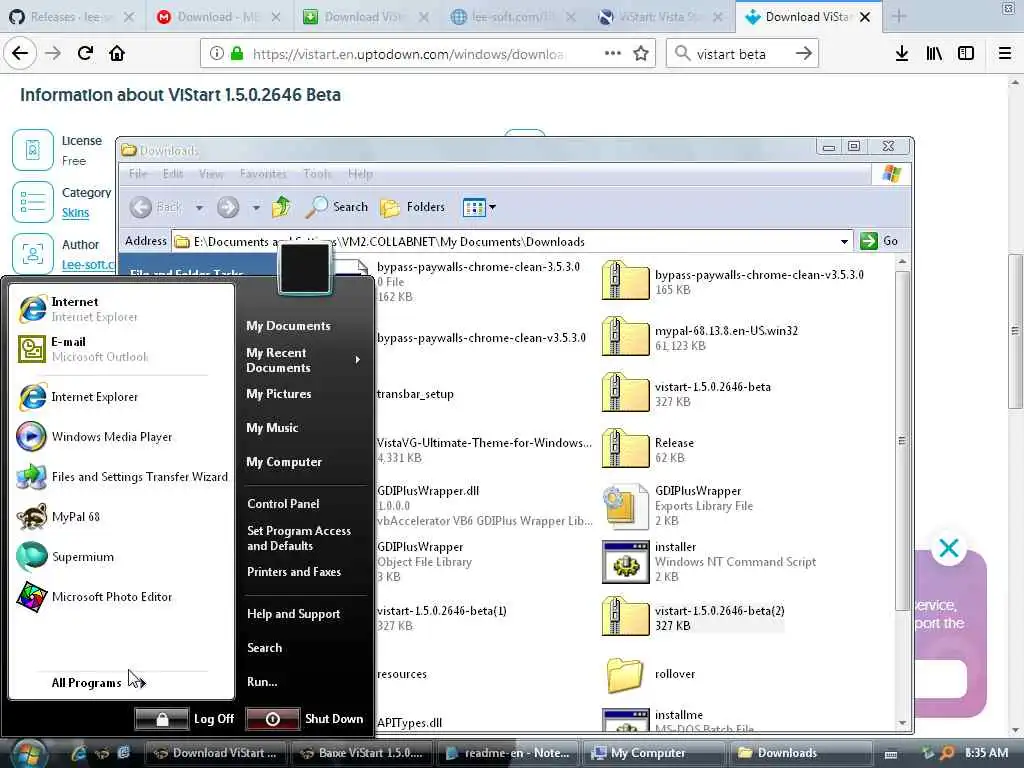Select transbar_setup file name
This screenshot has height=768, width=1024.
[415, 394]
